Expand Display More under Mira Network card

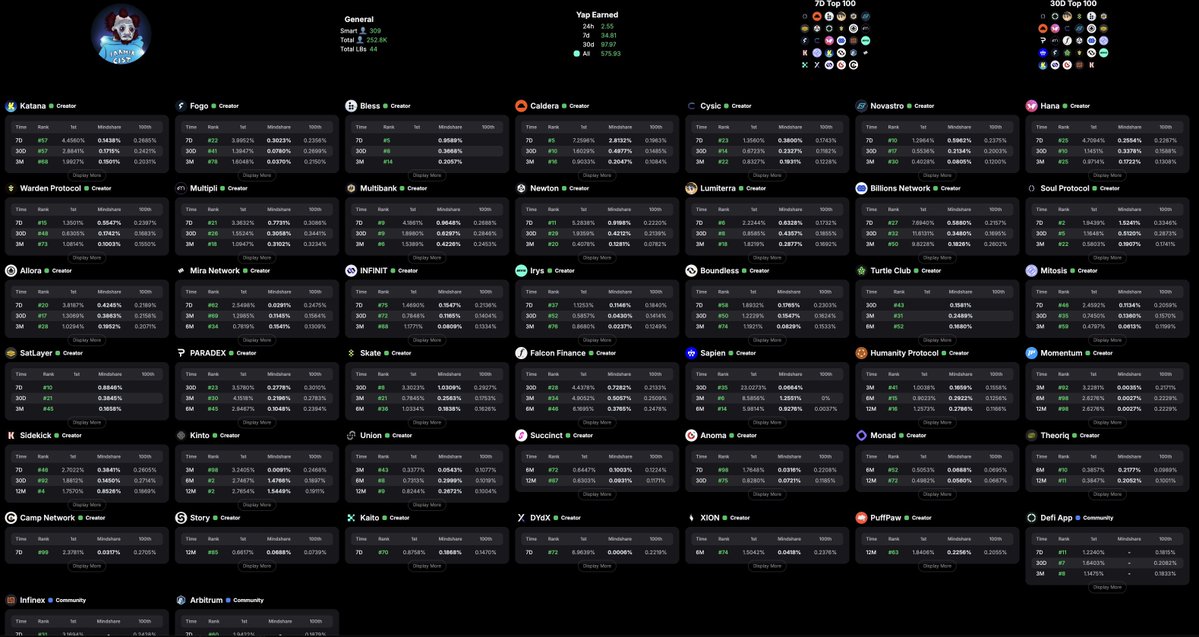(x=257, y=340)
